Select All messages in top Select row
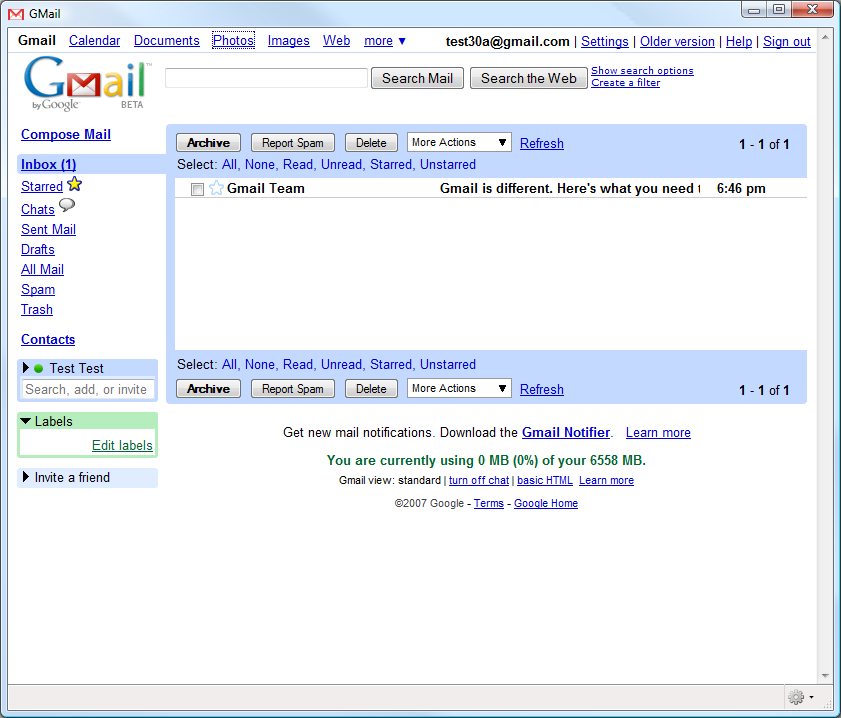The image size is (841, 718). (x=229, y=165)
